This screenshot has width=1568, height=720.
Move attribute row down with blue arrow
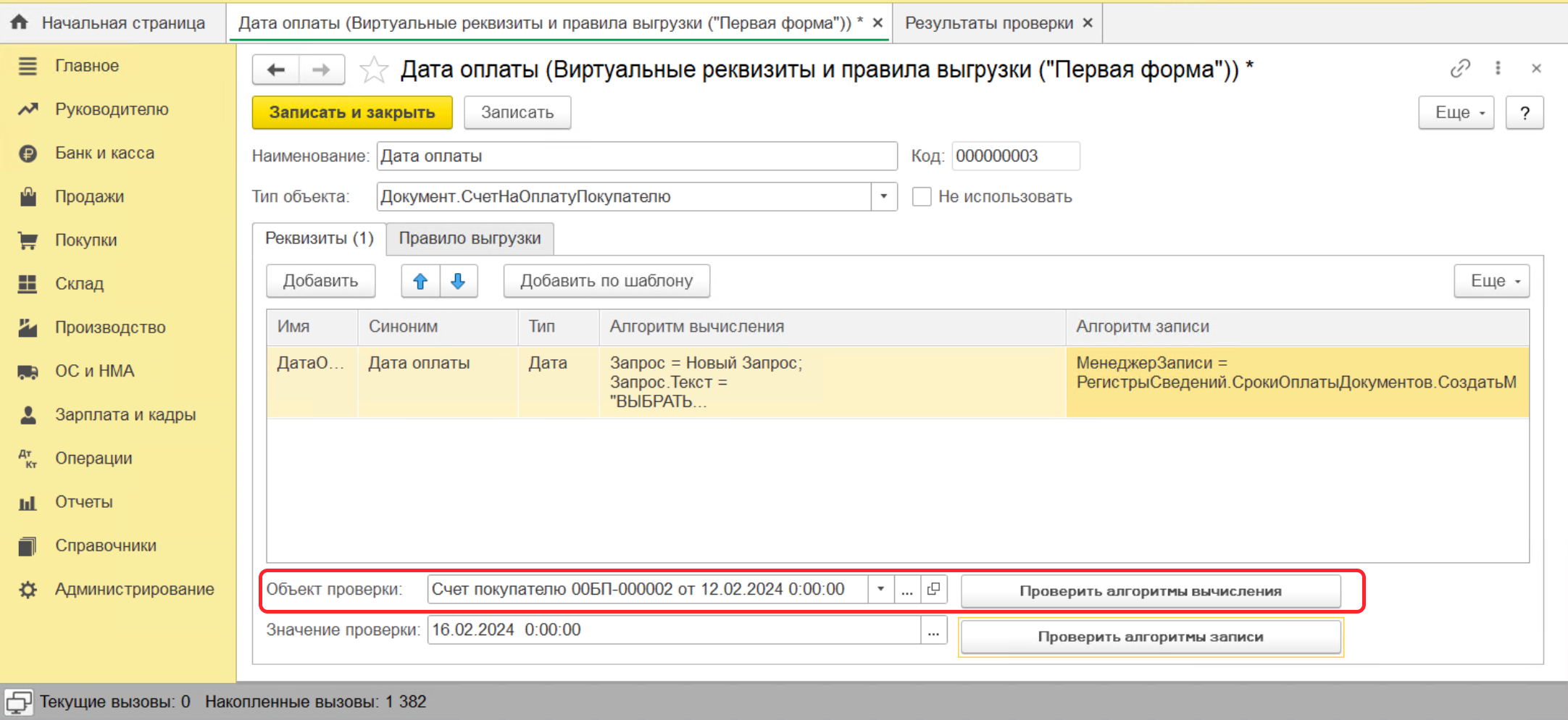[x=458, y=281]
